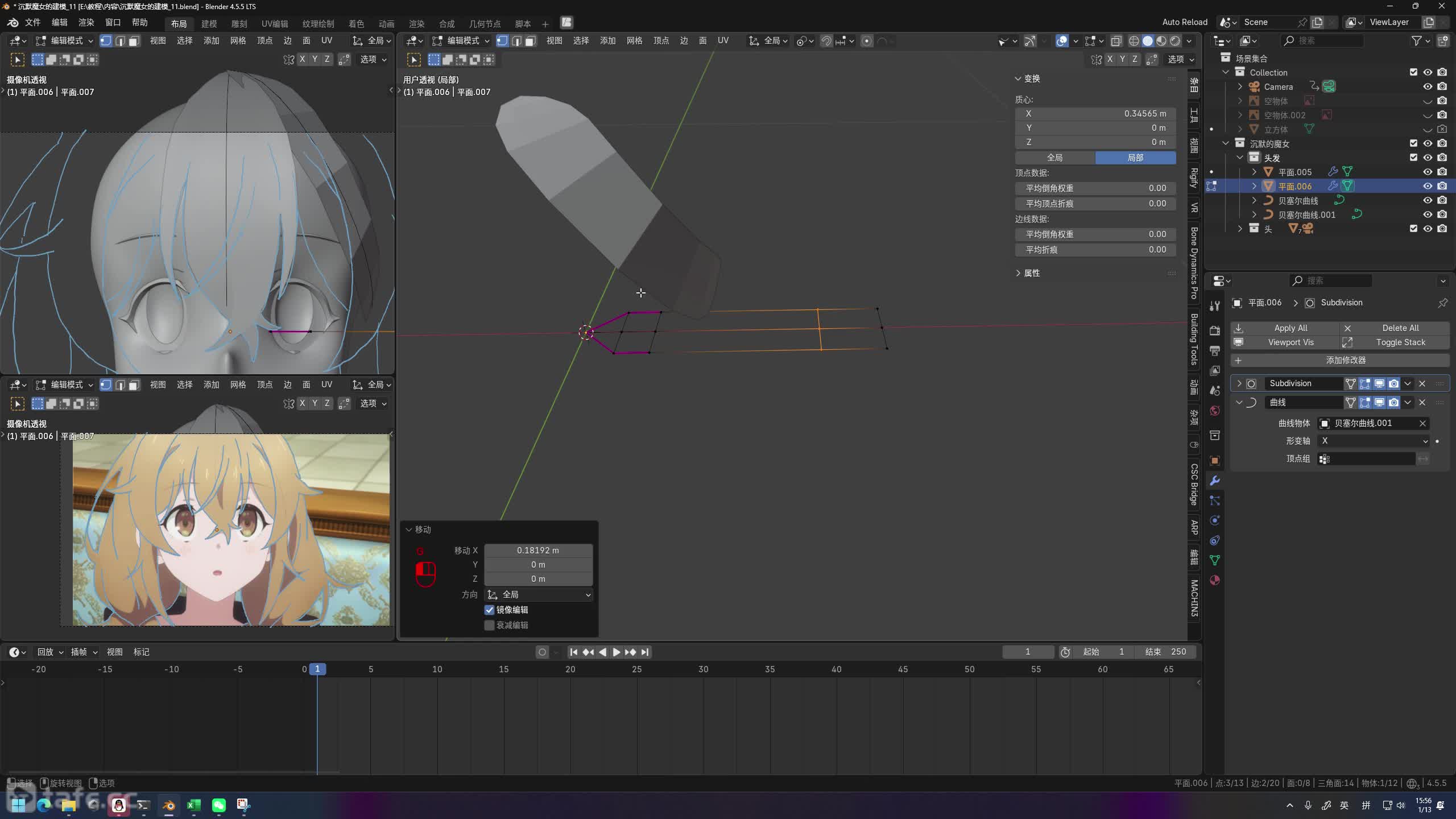Uncheck the 镜像编辑 checkbox
1456x819 pixels.
(x=489, y=610)
